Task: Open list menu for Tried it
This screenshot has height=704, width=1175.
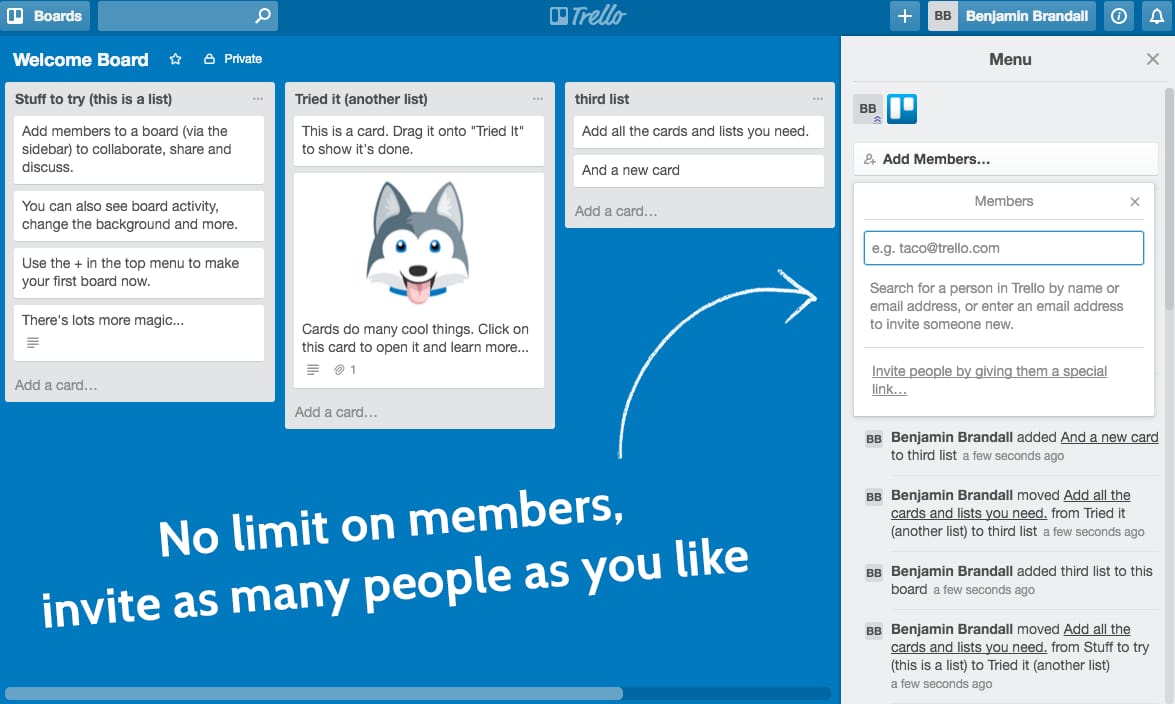Action: (538, 99)
